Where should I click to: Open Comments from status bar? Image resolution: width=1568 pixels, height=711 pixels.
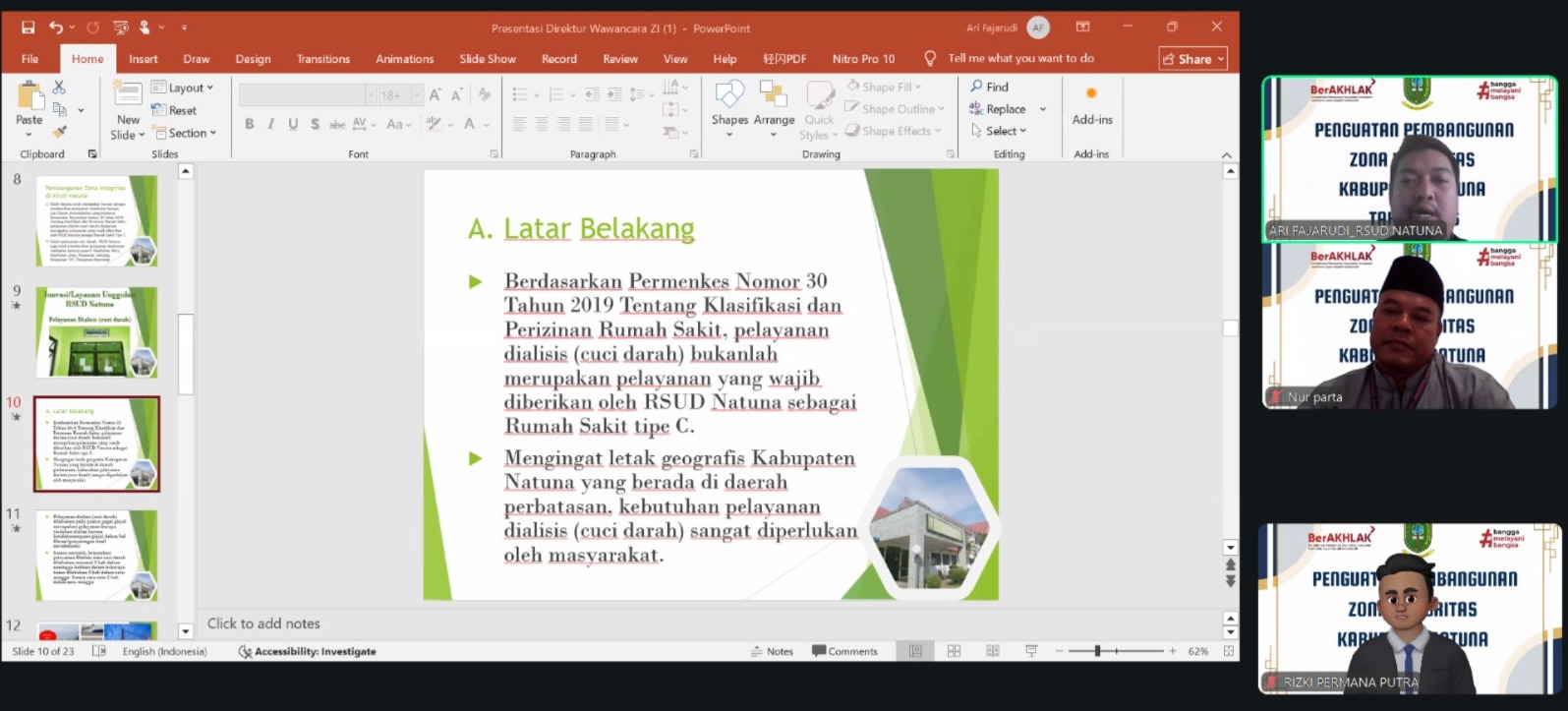844,651
